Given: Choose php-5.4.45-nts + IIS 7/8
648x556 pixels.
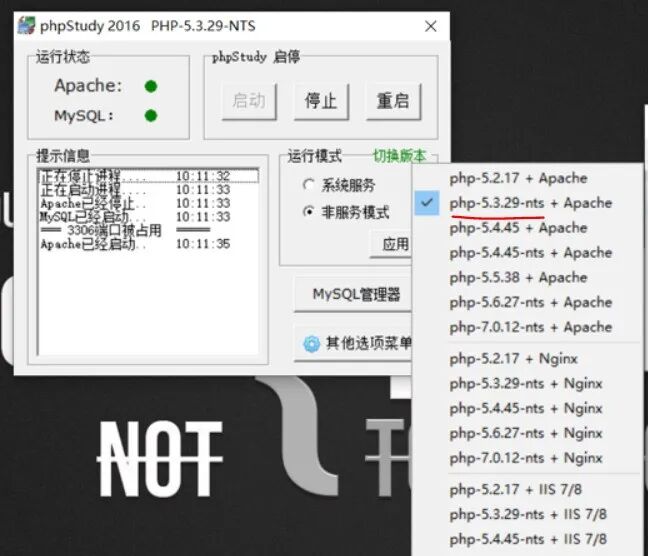Looking at the screenshot, I should (527, 539).
